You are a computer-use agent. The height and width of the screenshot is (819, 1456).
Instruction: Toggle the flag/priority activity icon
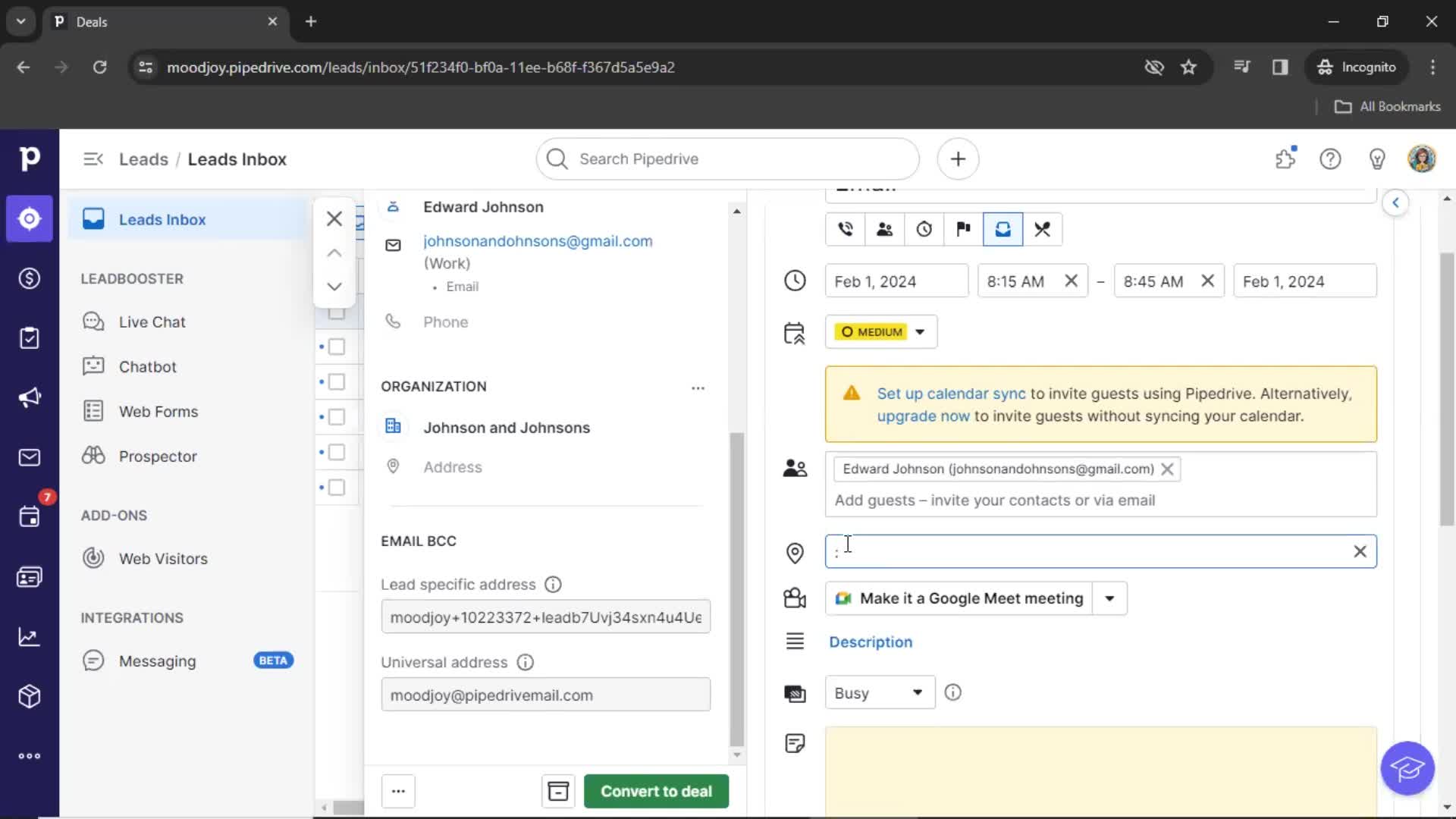(x=962, y=229)
